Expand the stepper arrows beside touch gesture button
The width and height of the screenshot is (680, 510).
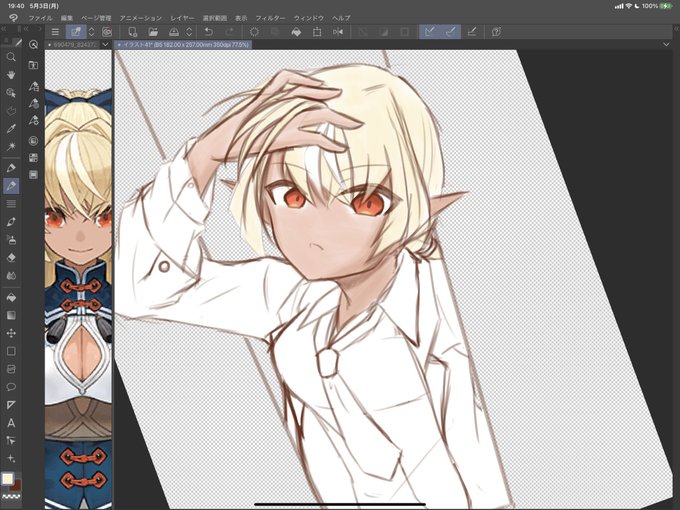click(x=92, y=32)
